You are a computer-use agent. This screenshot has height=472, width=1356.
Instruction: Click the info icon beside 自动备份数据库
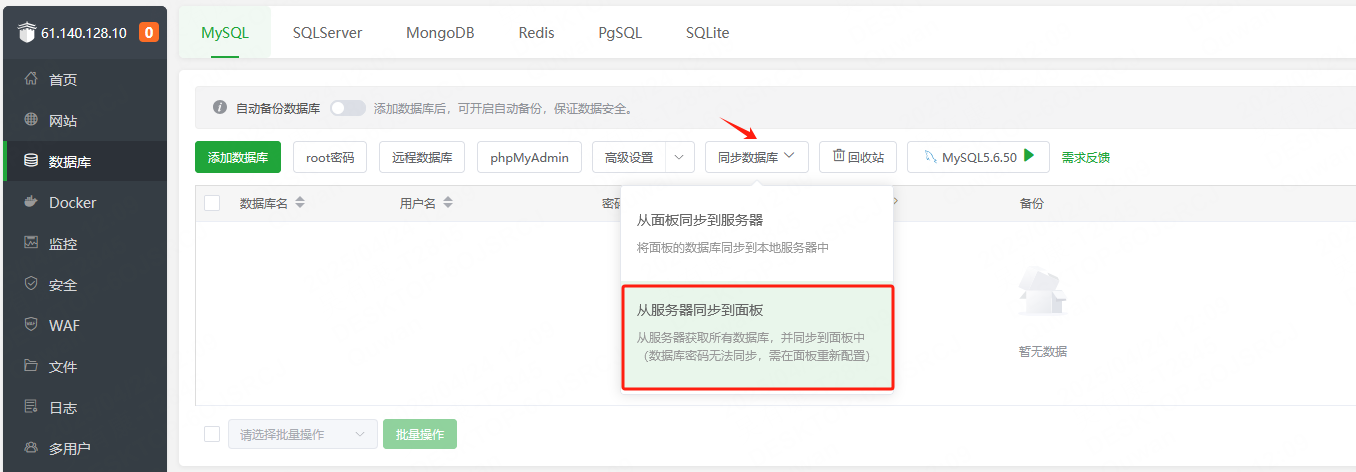pyautogui.click(x=220, y=108)
